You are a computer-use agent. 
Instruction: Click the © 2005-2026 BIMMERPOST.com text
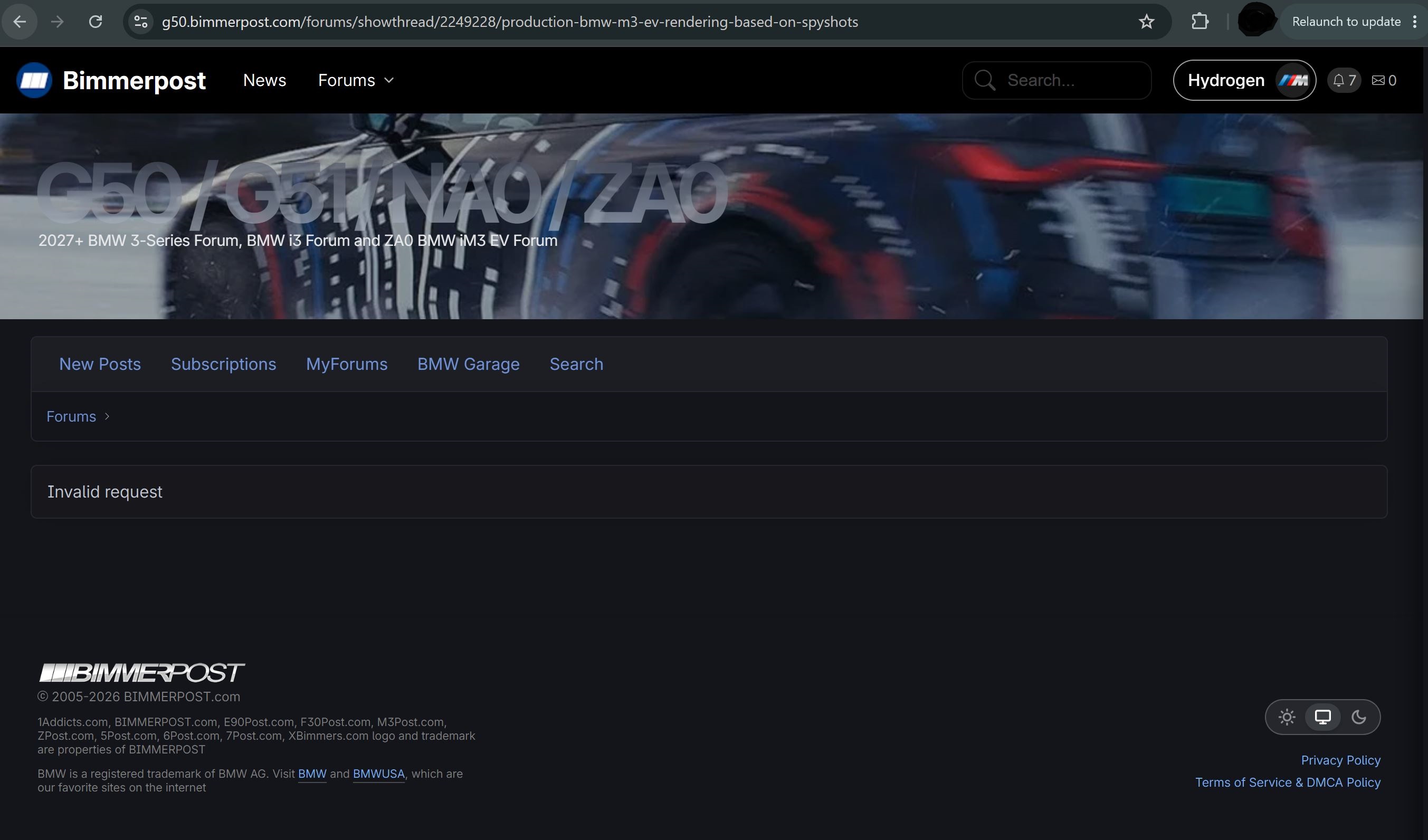(x=139, y=696)
